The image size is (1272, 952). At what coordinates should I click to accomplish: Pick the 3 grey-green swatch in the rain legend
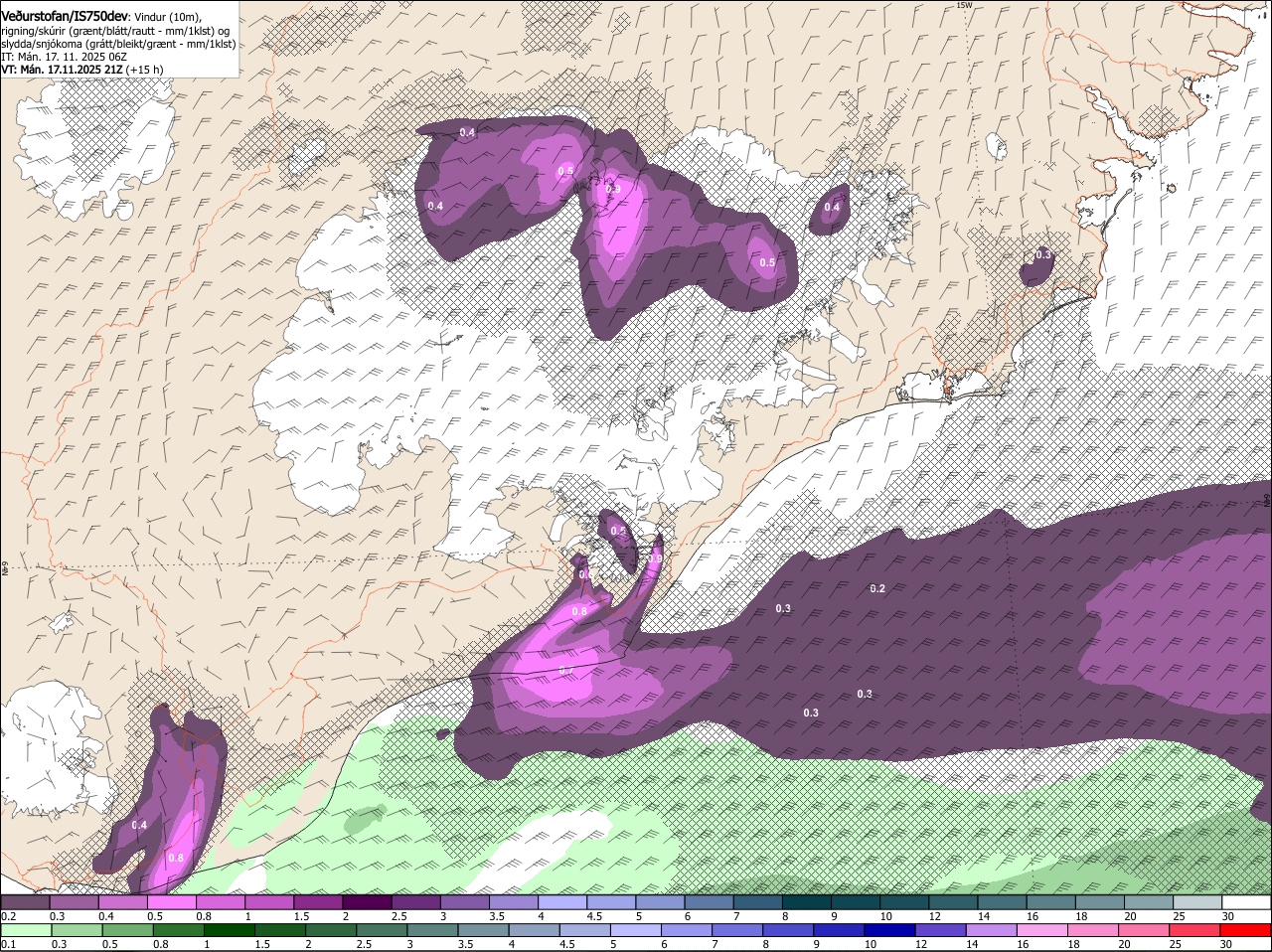pyautogui.click(x=432, y=930)
